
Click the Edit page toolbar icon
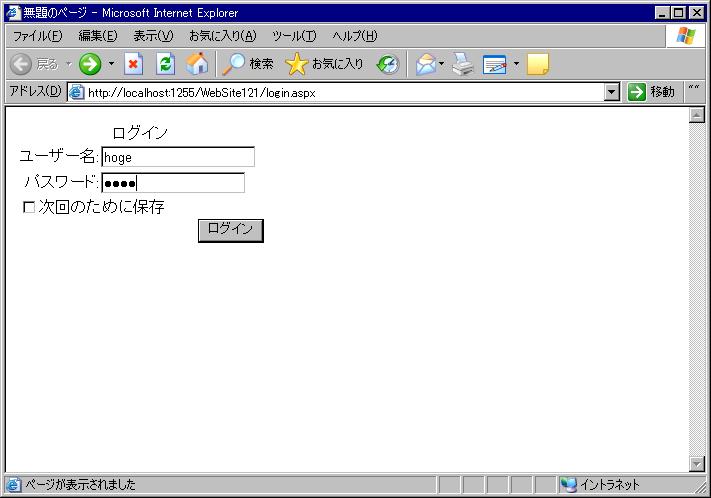(x=495, y=64)
